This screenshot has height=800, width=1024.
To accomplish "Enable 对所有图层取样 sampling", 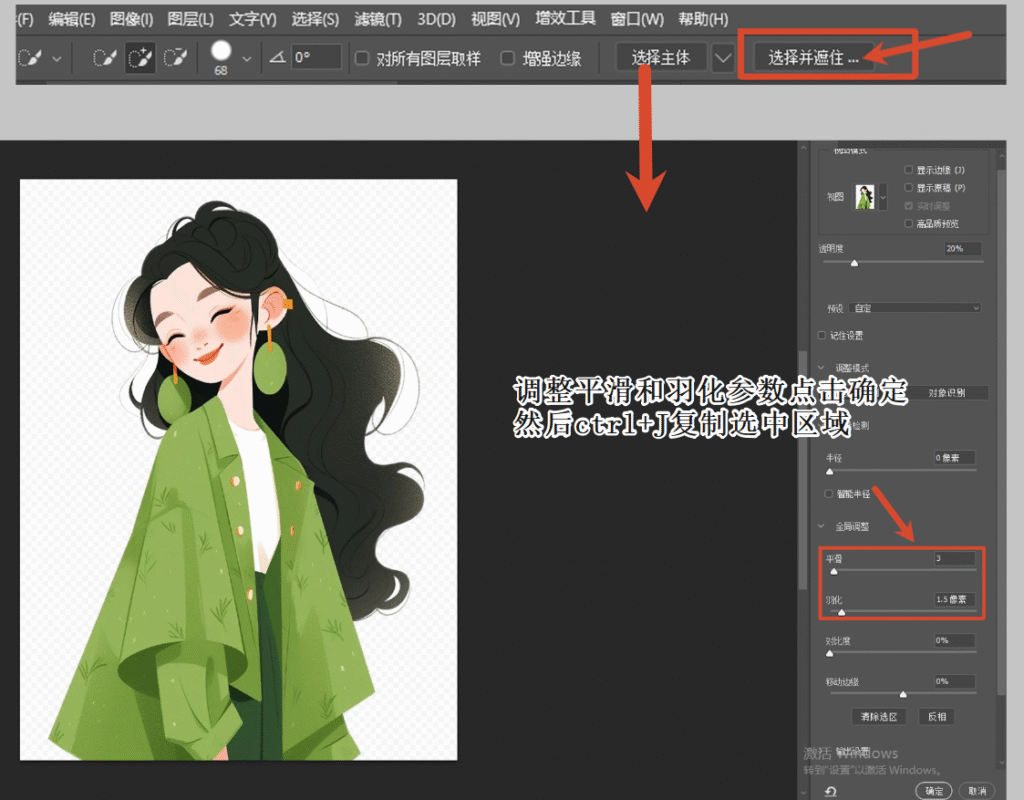I will pyautogui.click(x=361, y=57).
